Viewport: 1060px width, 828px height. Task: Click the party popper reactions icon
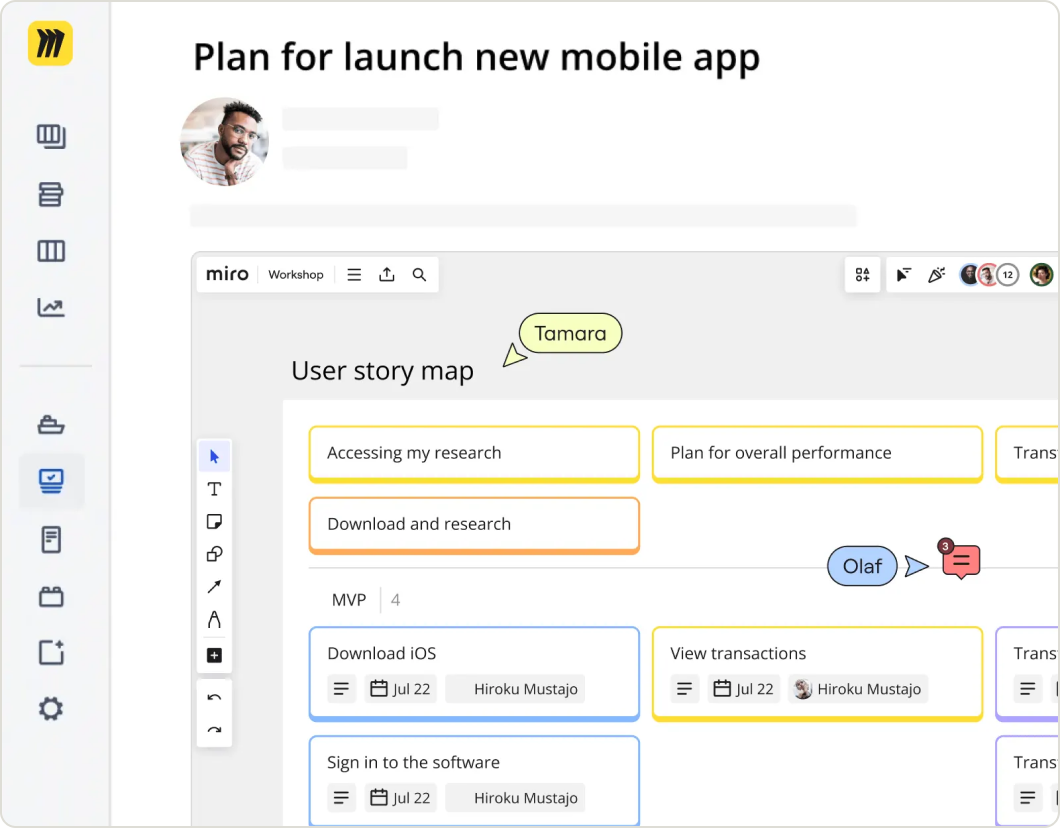coord(936,274)
